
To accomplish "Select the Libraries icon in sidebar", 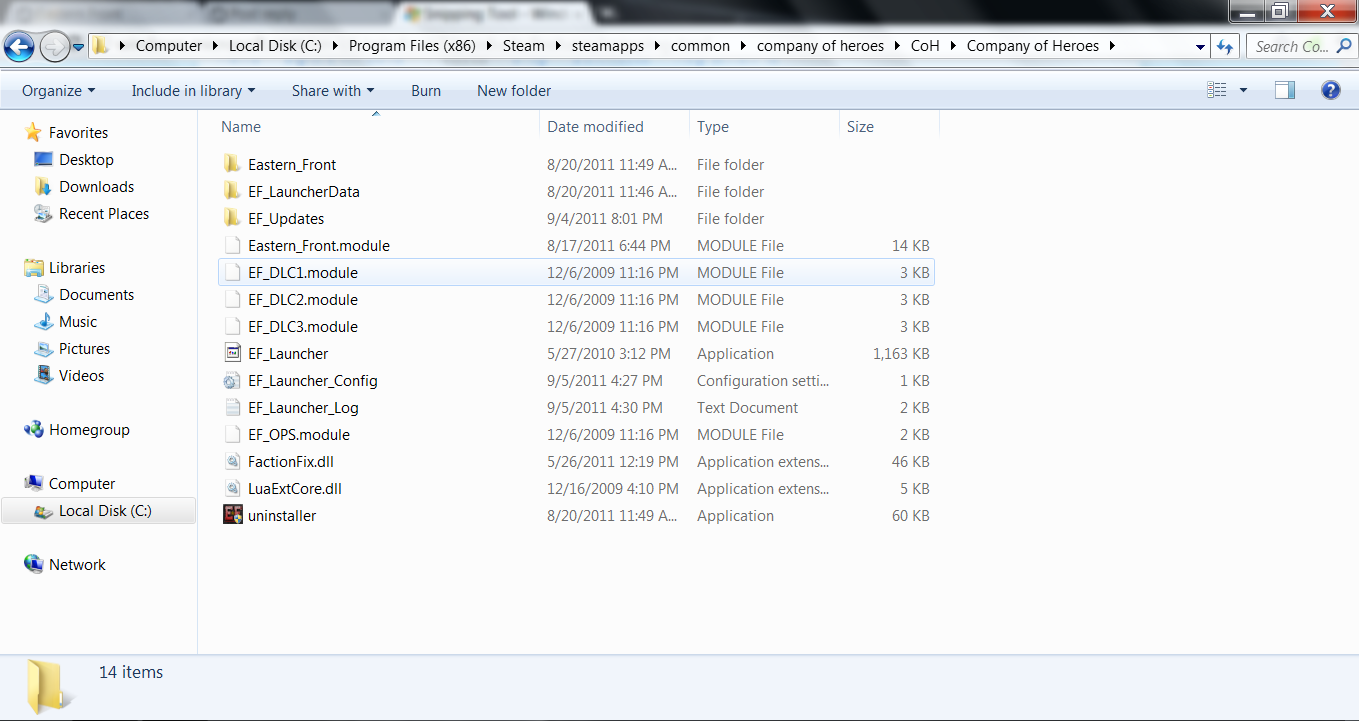I will click(34, 267).
